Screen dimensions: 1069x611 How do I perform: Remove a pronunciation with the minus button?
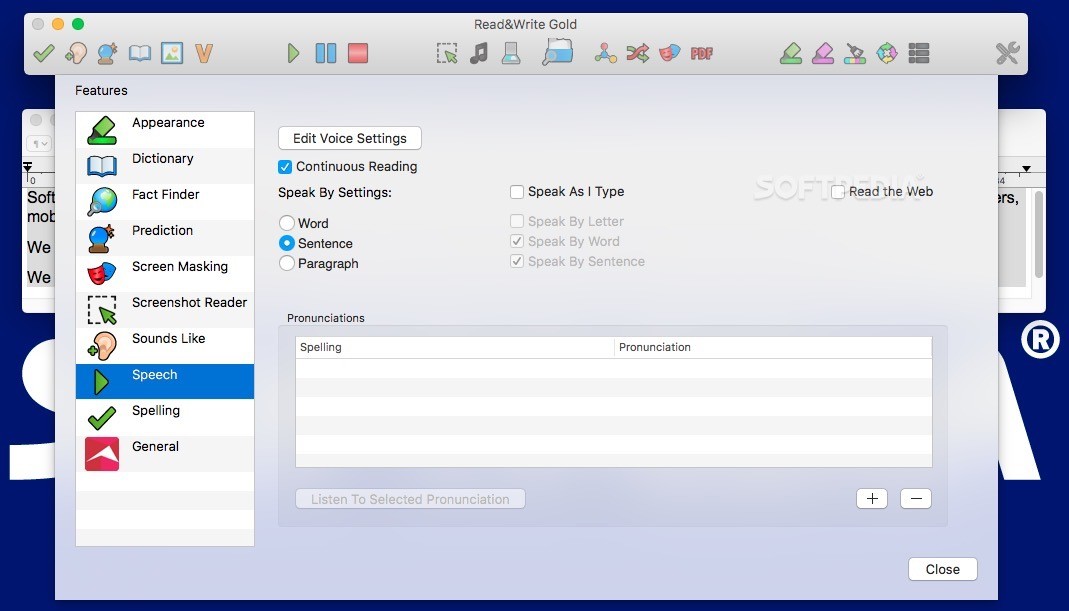pos(916,498)
